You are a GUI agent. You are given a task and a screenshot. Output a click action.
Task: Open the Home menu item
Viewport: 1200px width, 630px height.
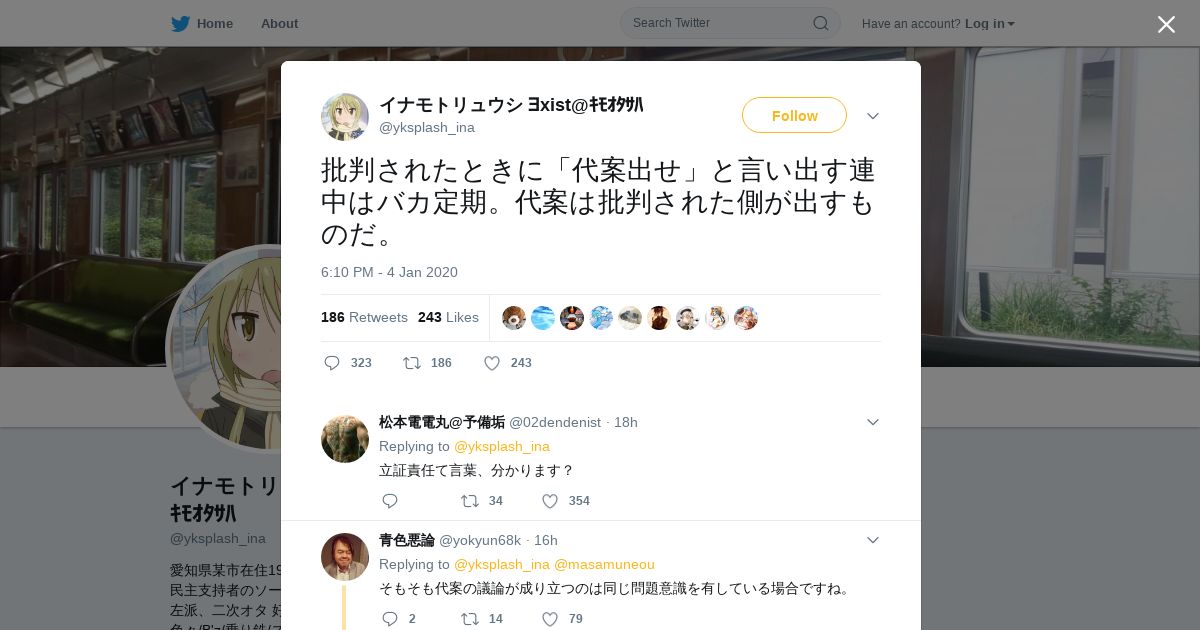pyautogui.click(x=215, y=24)
